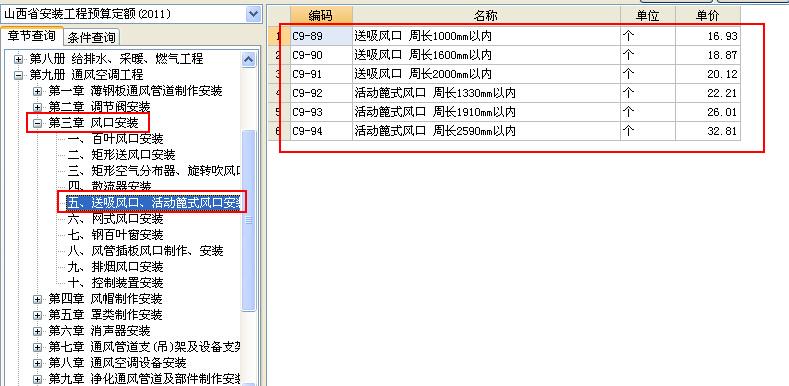Select 第九章 净化通风管道及部件制作安装
Screen dimensions: 789x386
point(144,379)
